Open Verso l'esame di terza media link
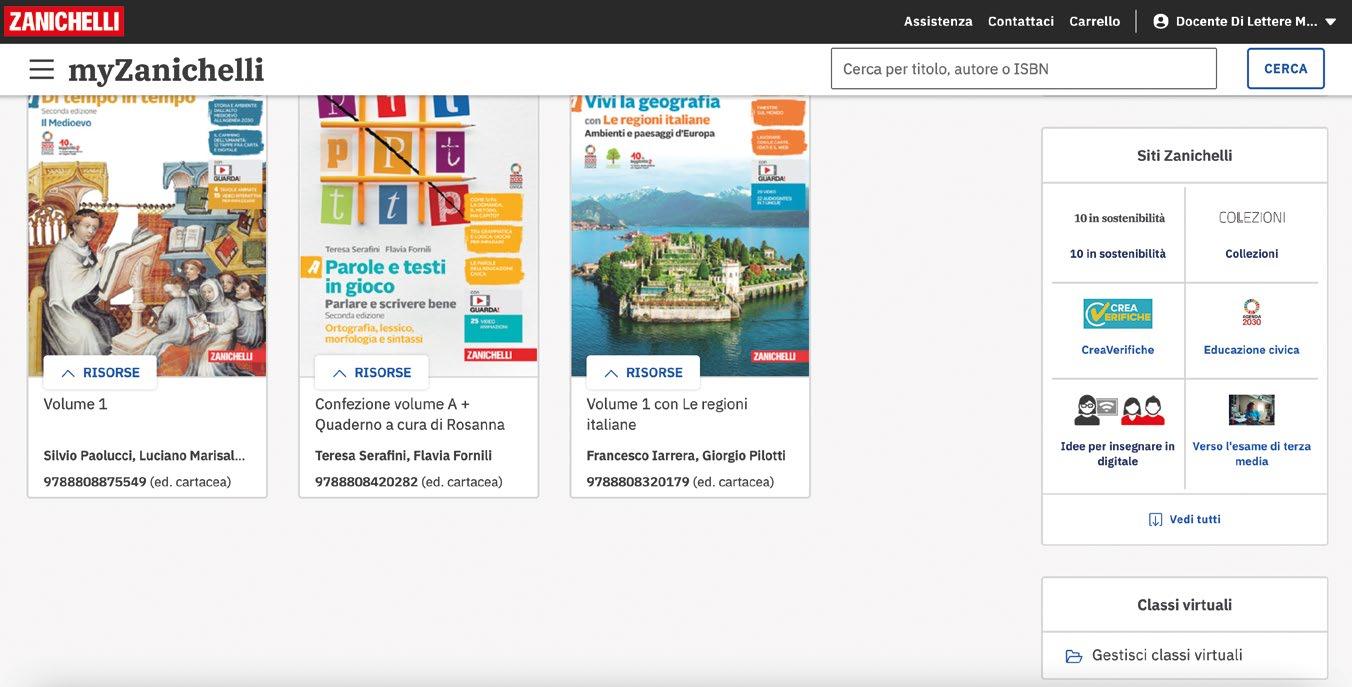The width and height of the screenshot is (1352, 687). (x=1252, y=454)
